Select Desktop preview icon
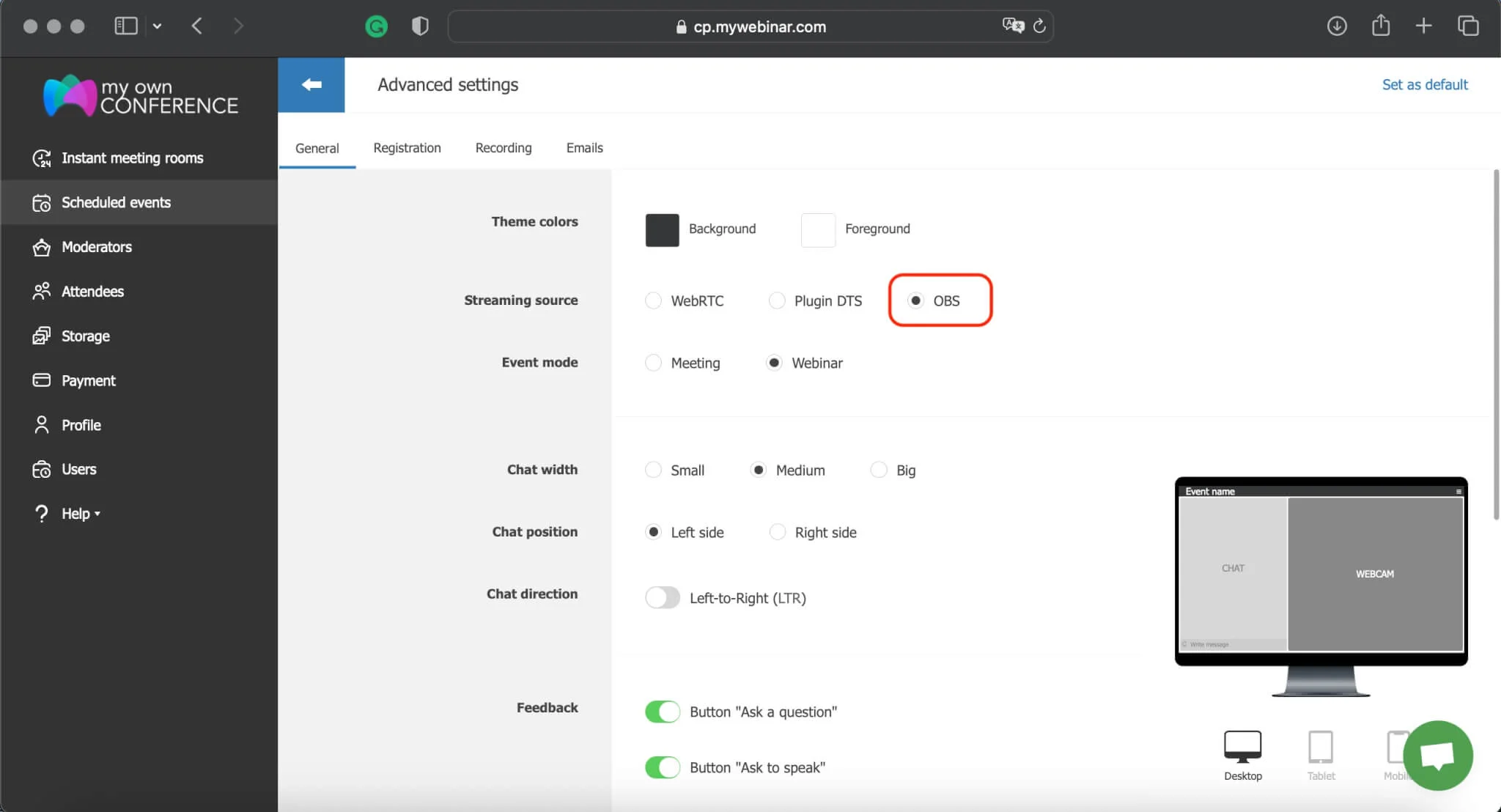This screenshot has height=812, width=1501. click(1242, 747)
